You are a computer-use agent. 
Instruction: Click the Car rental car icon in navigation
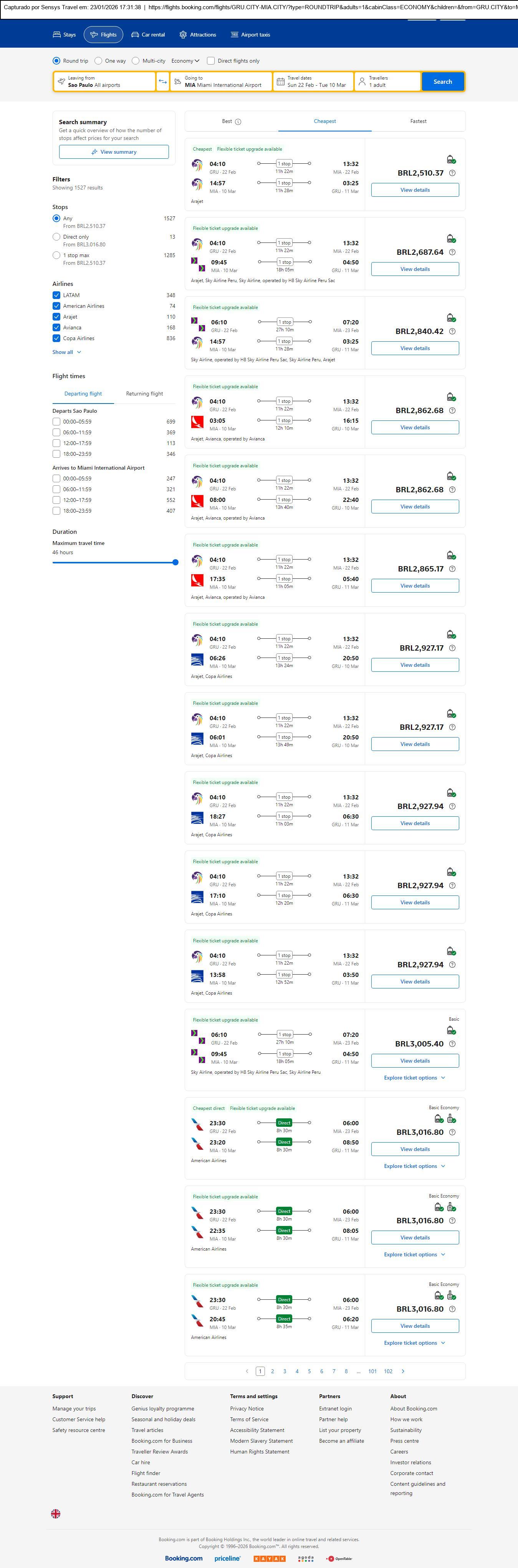click(x=135, y=35)
